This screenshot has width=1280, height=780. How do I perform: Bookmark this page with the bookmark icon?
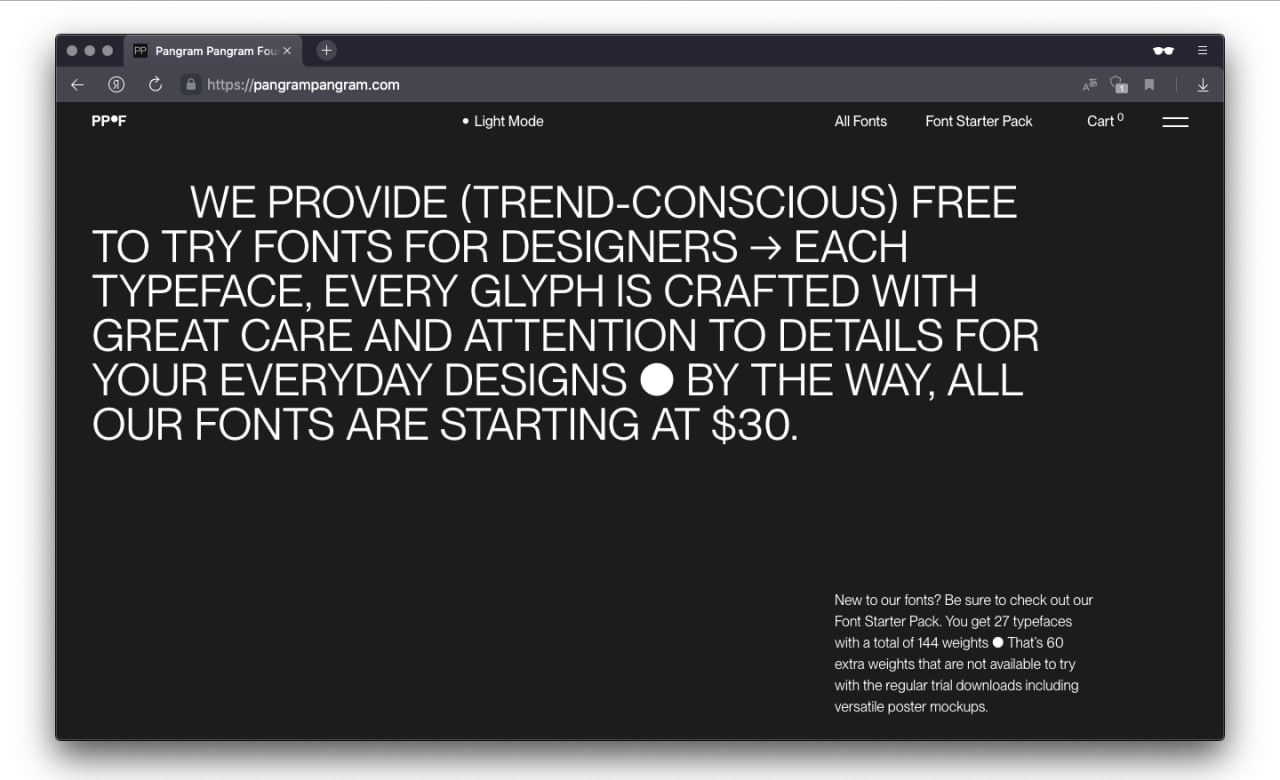point(1149,85)
